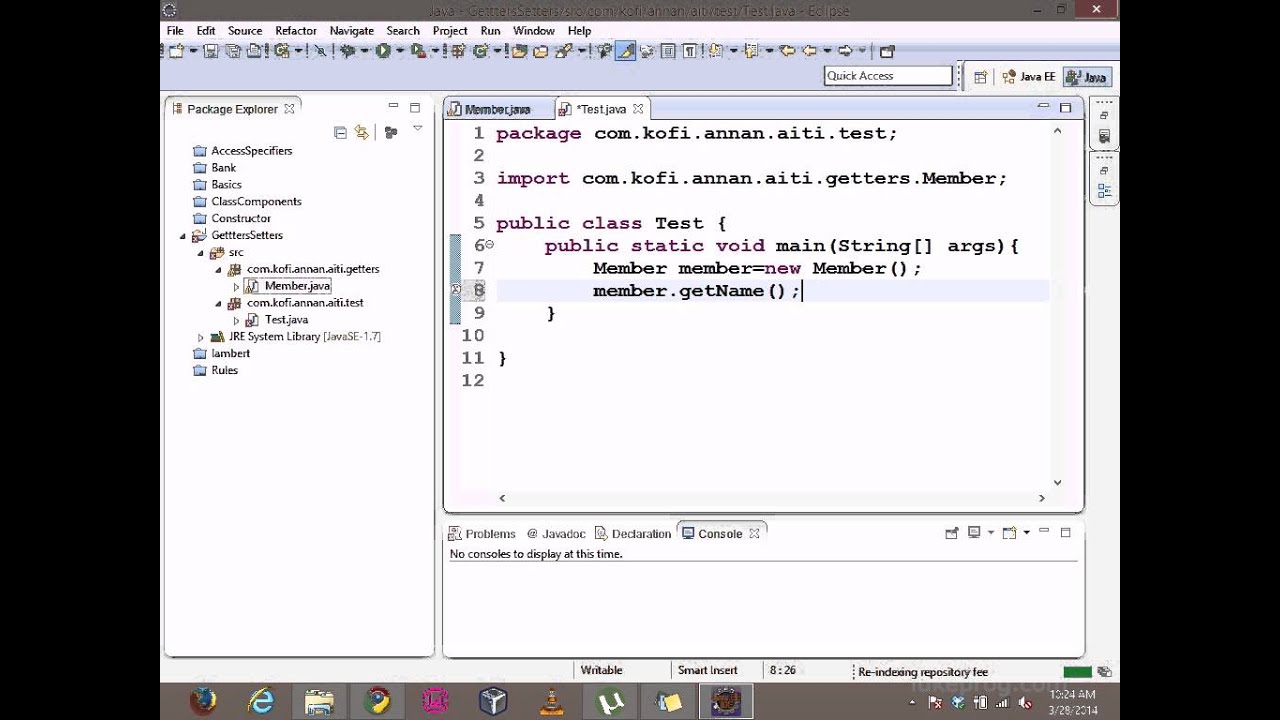Click the Save icon in the toolbar
The width and height of the screenshot is (1280, 720).
point(211,51)
